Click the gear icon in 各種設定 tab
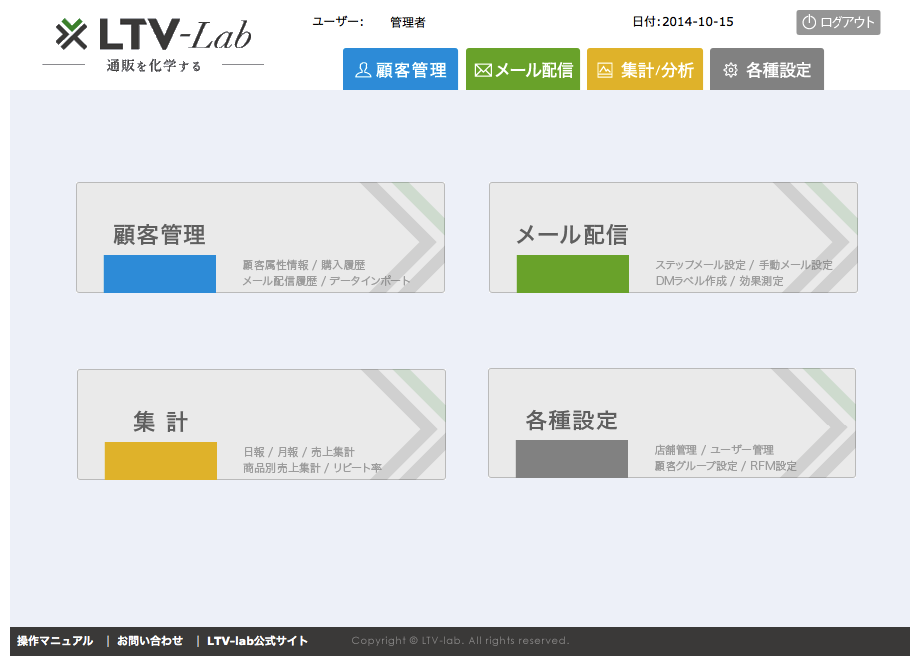 coord(730,70)
